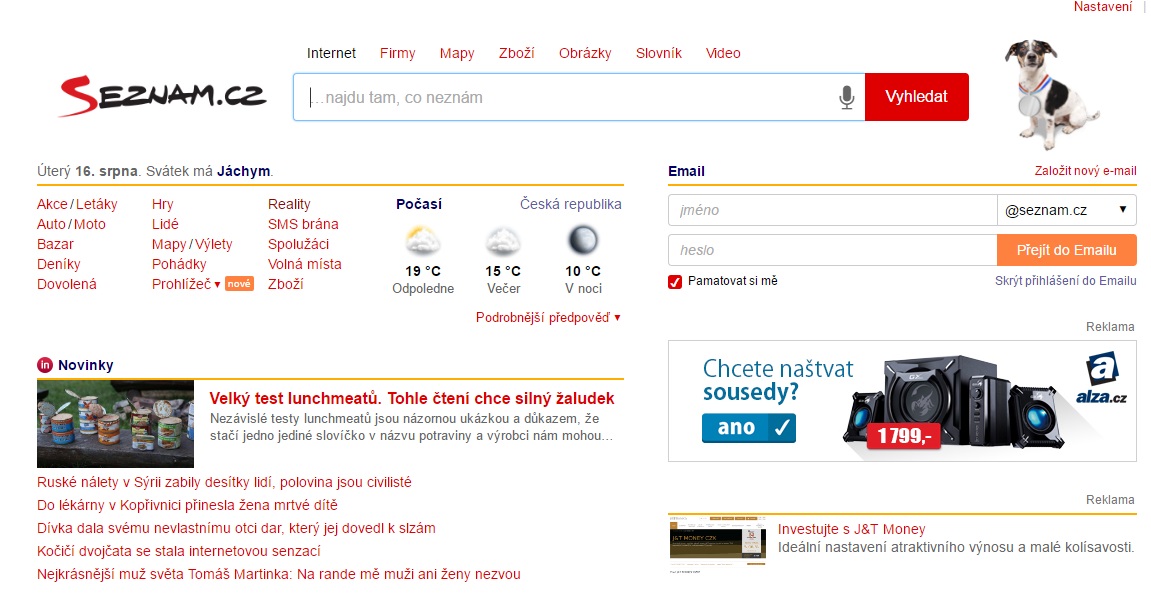Open the @seznam.cz domain dropdown
This screenshot has height=596, width=1151.
click(1067, 210)
